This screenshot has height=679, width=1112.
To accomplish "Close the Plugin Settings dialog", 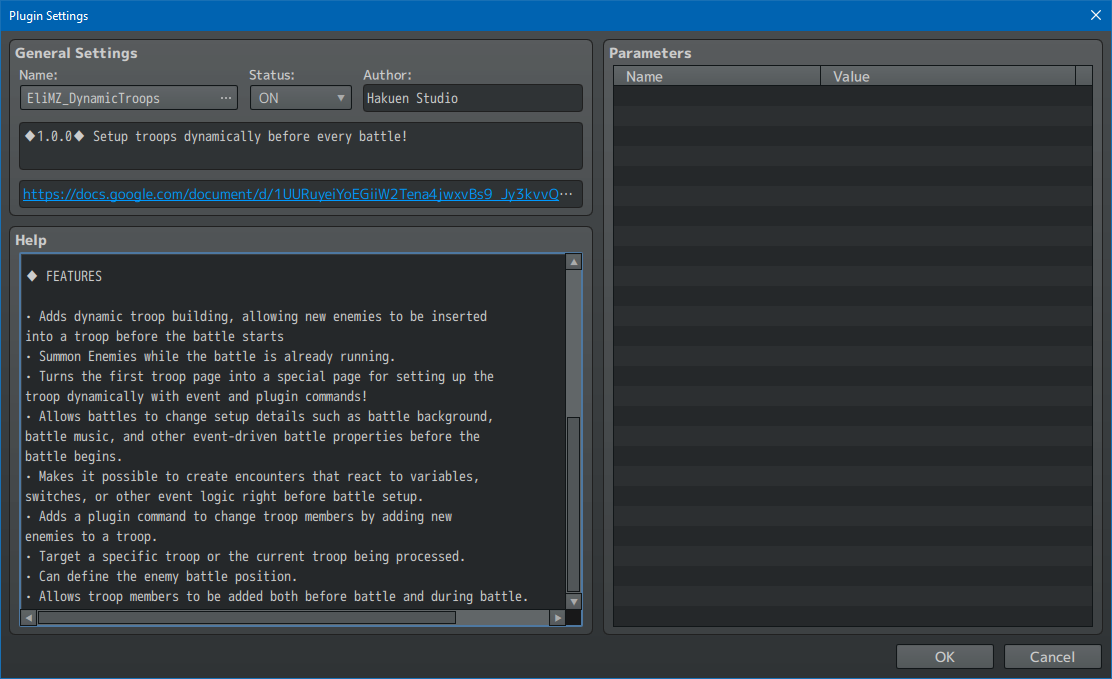I will tap(1095, 16).
